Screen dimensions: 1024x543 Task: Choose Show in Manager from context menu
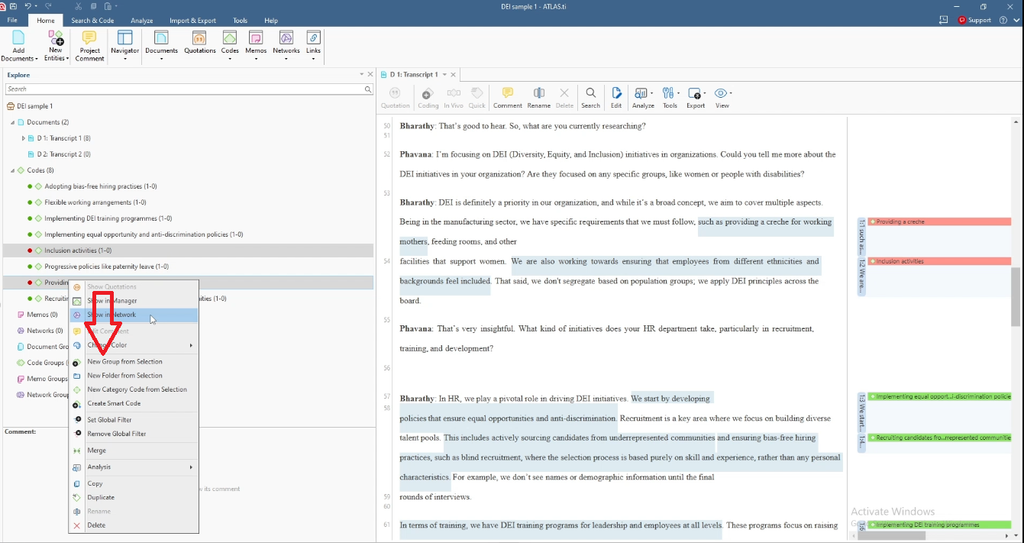pos(134,301)
